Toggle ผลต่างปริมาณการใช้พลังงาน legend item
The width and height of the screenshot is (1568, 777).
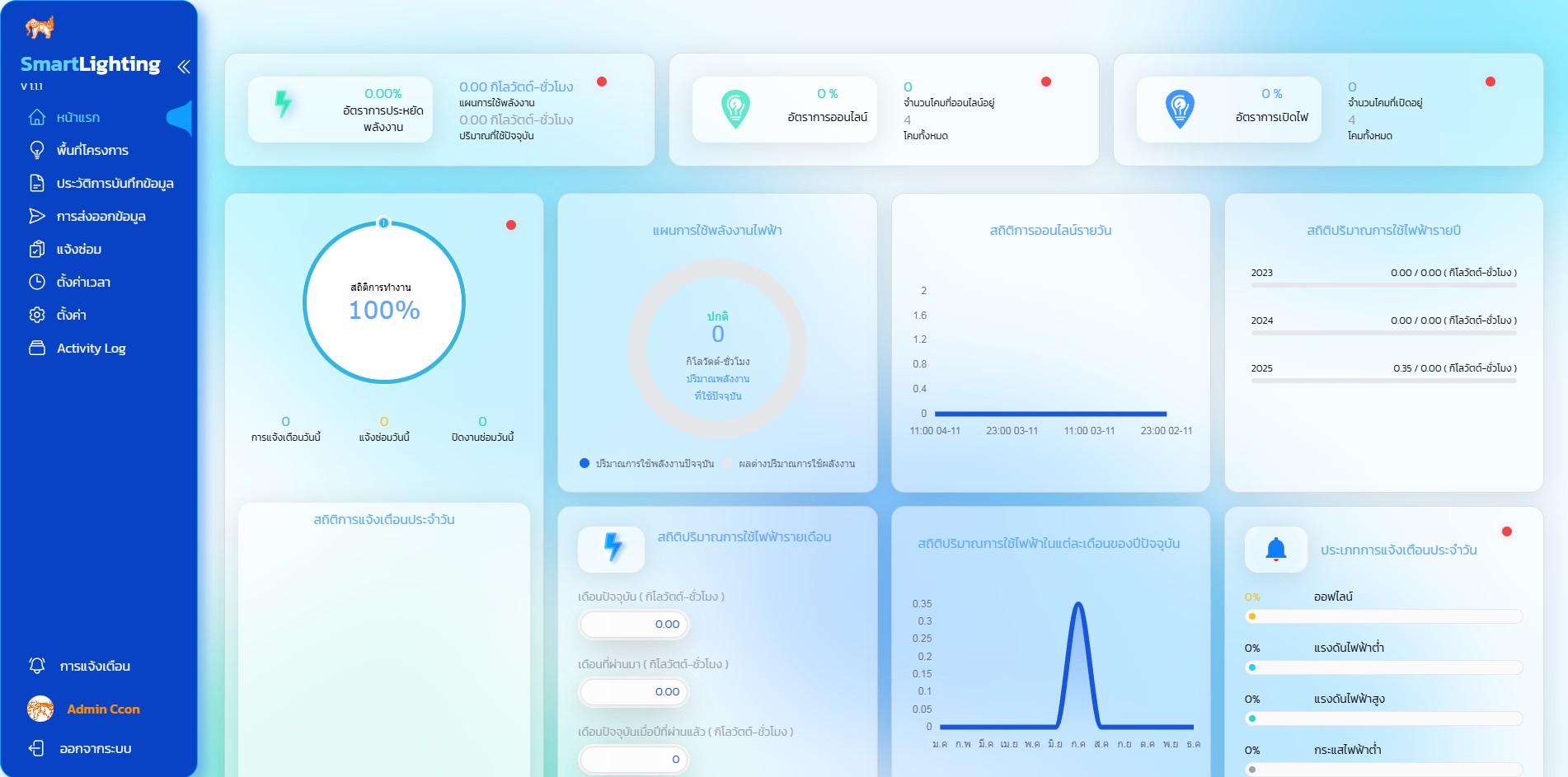(x=790, y=464)
